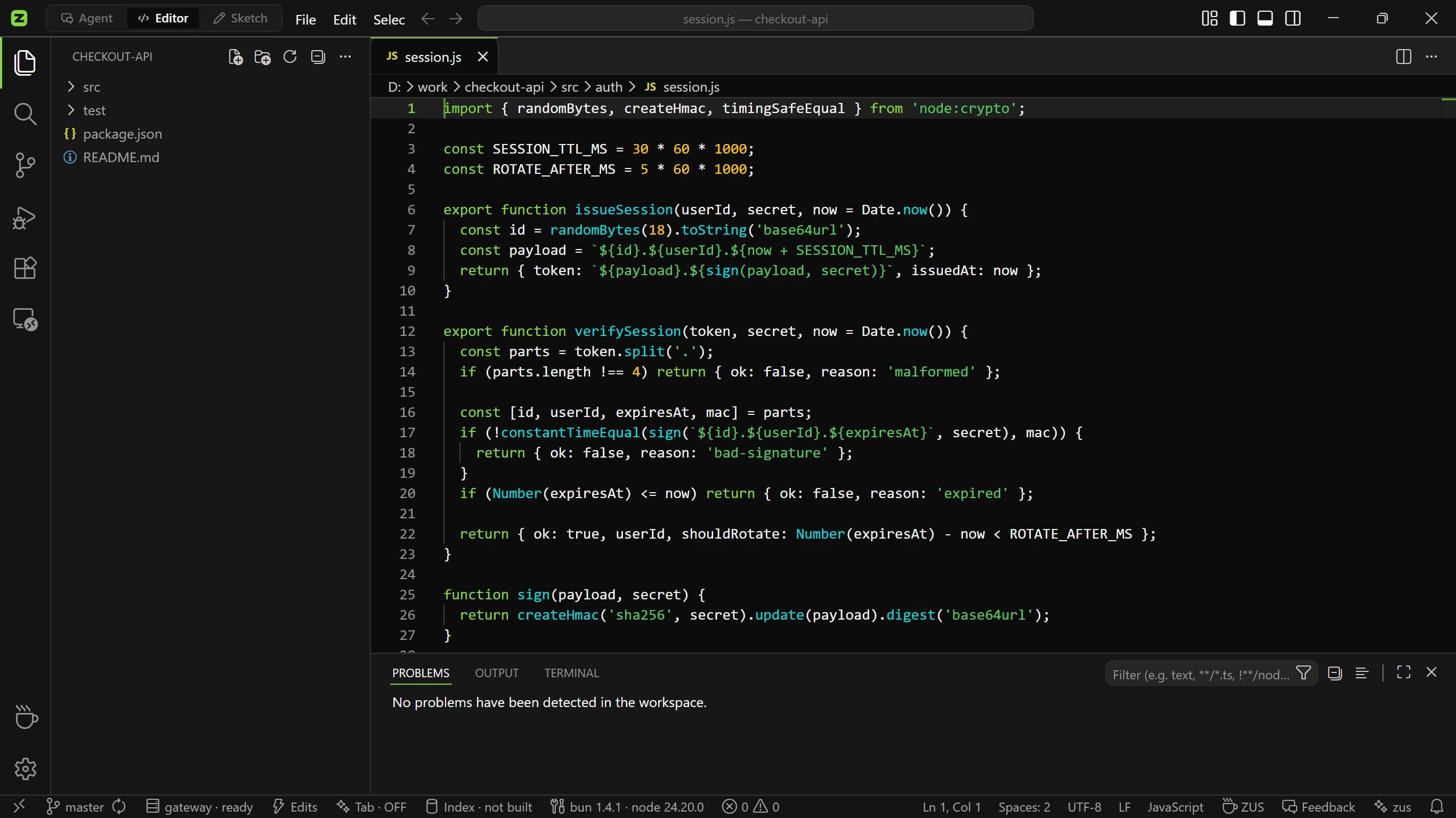This screenshot has width=1456, height=818.
Task: Split the editor to the right
Action: tap(1403, 57)
